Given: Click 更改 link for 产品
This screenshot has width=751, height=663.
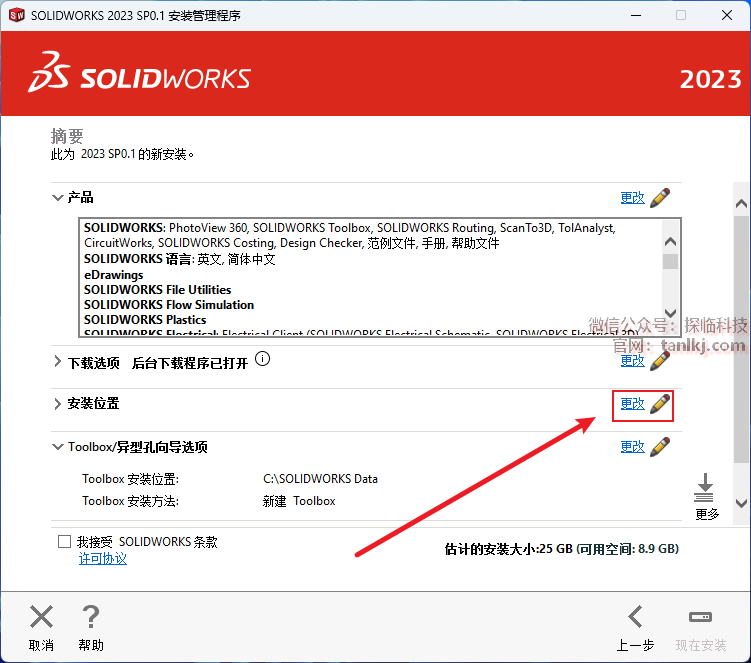Looking at the screenshot, I should [633, 197].
